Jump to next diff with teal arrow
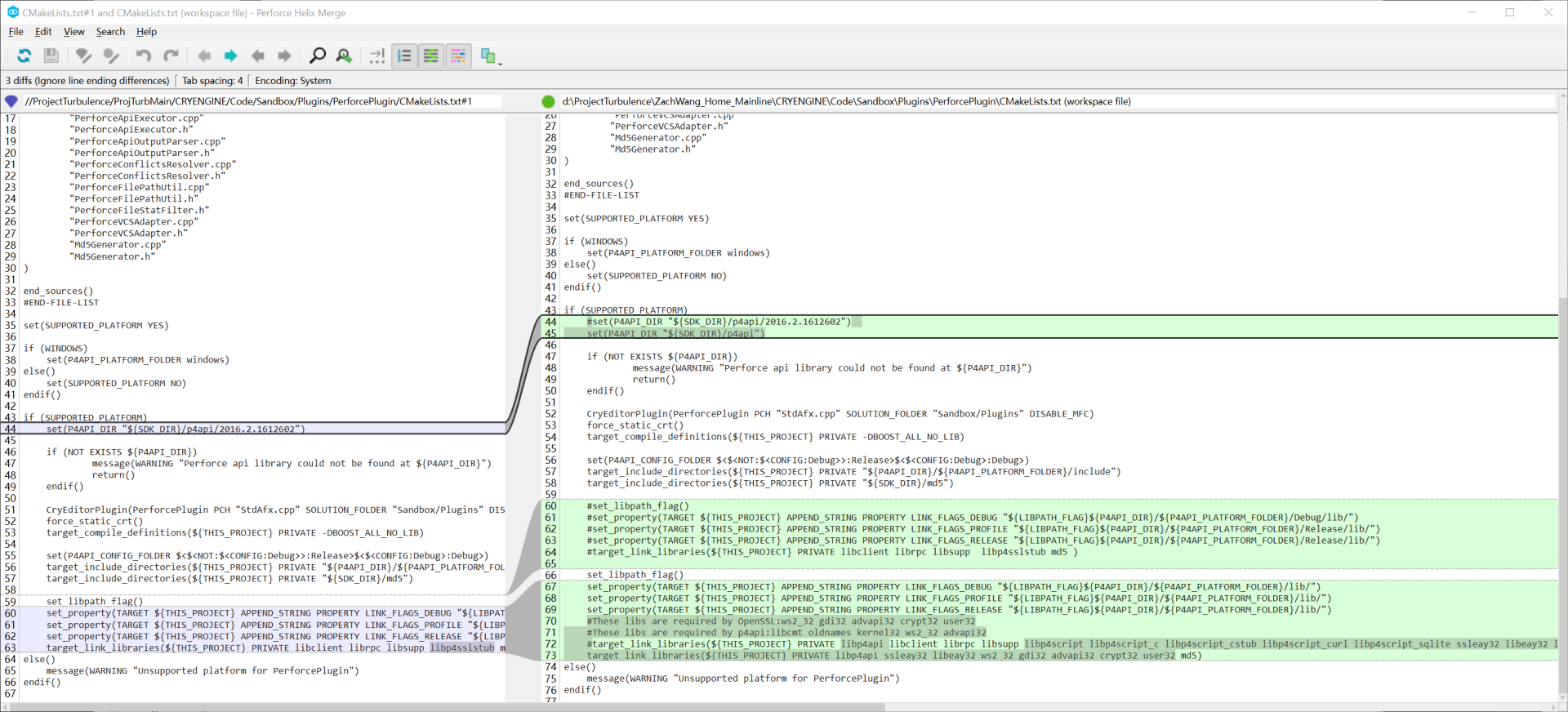The image size is (1568, 712). click(231, 56)
